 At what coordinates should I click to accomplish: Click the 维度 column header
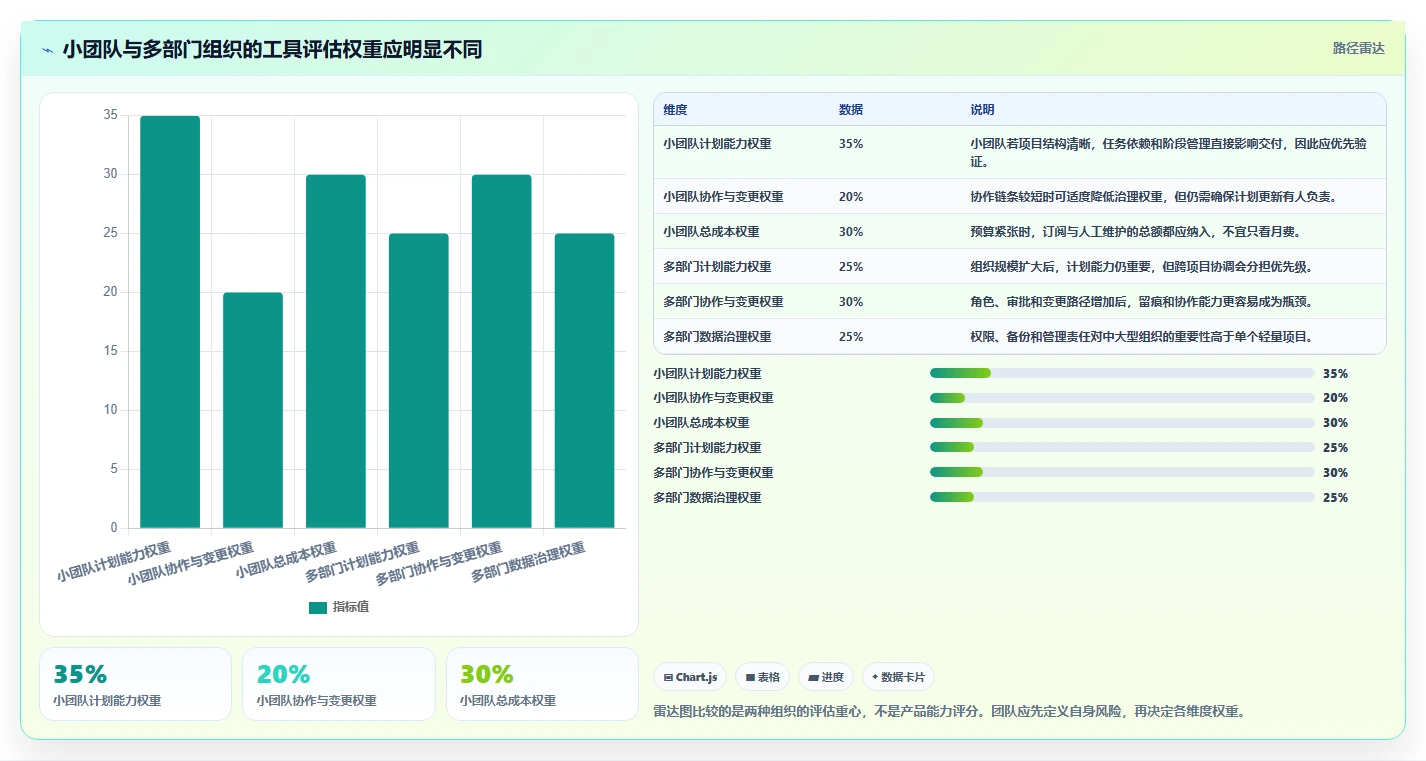pos(675,110)
